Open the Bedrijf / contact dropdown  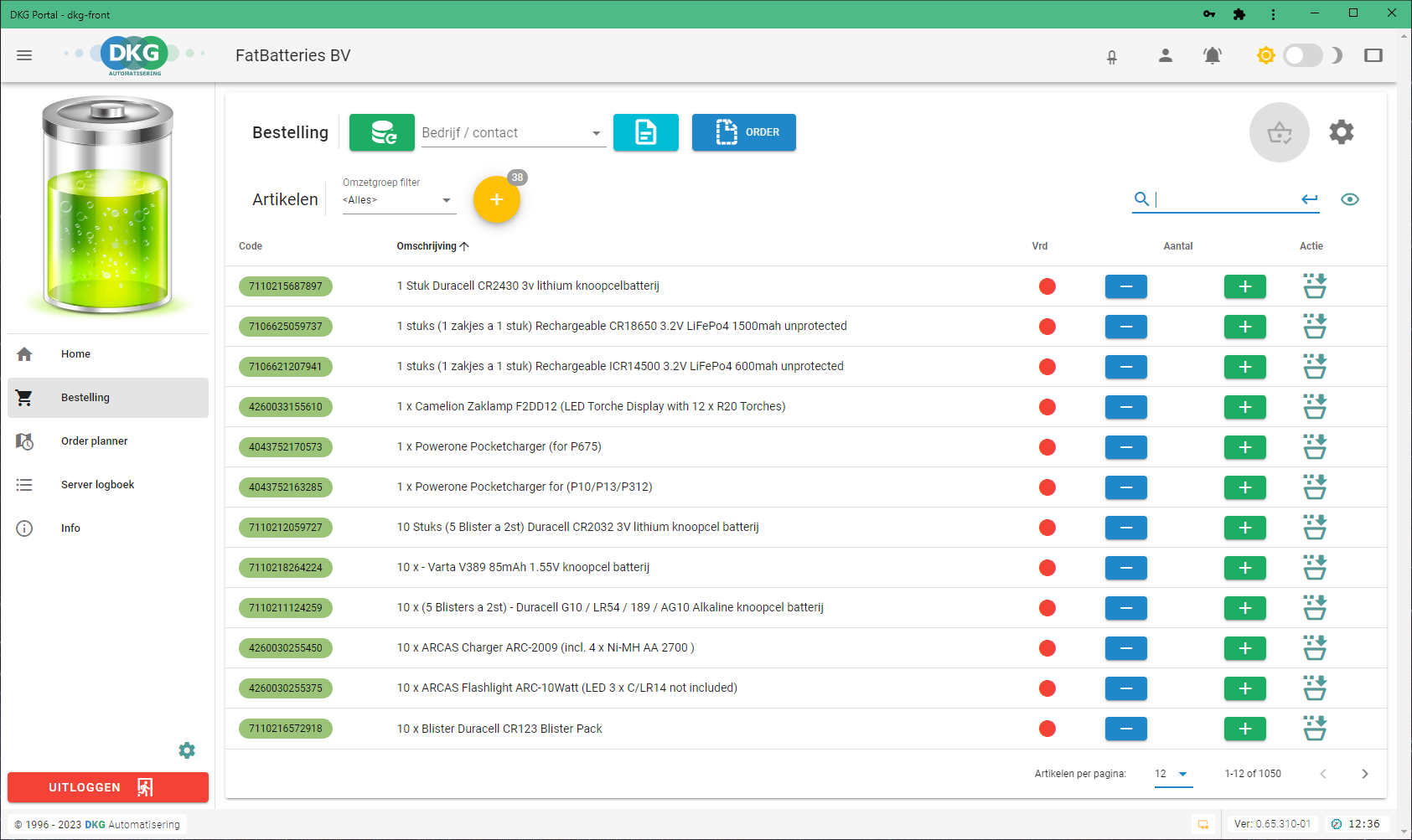coord(513,132)
